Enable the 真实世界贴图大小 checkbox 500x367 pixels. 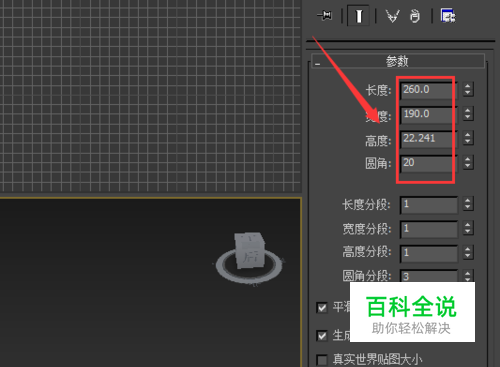322,360
